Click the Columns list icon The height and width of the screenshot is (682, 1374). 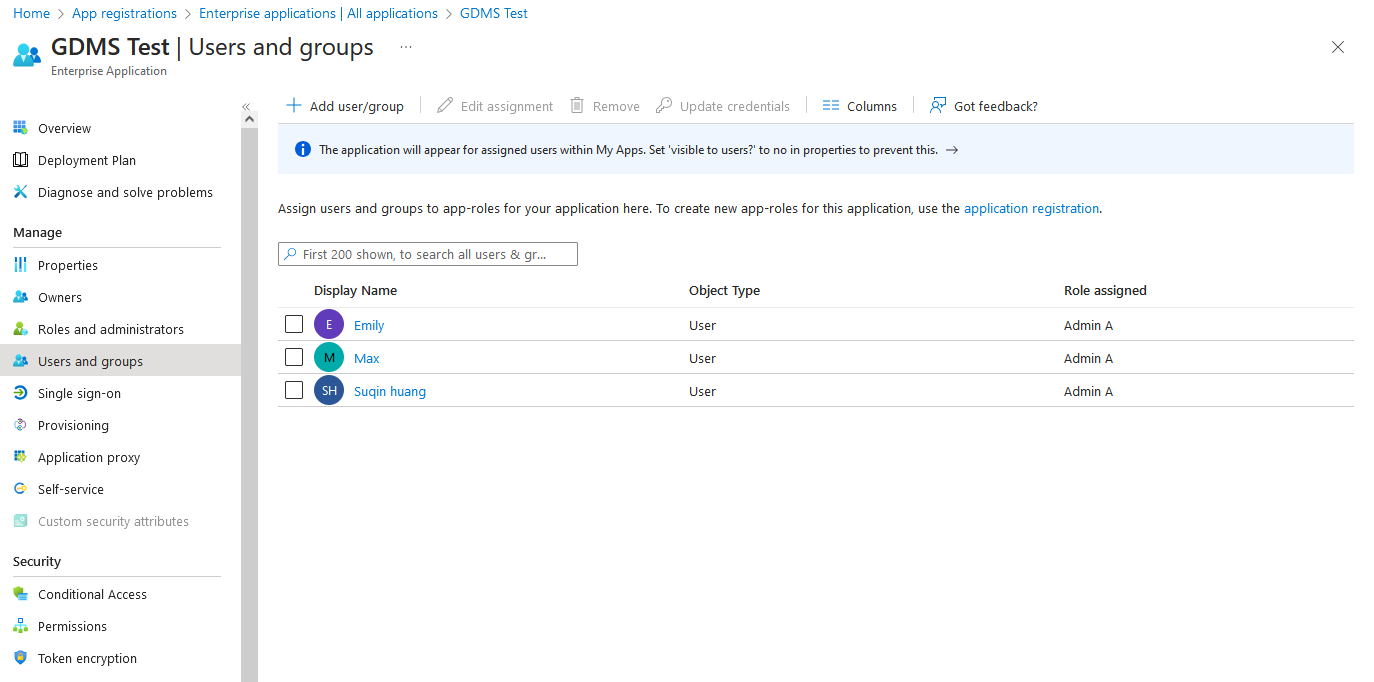point(831,105)
